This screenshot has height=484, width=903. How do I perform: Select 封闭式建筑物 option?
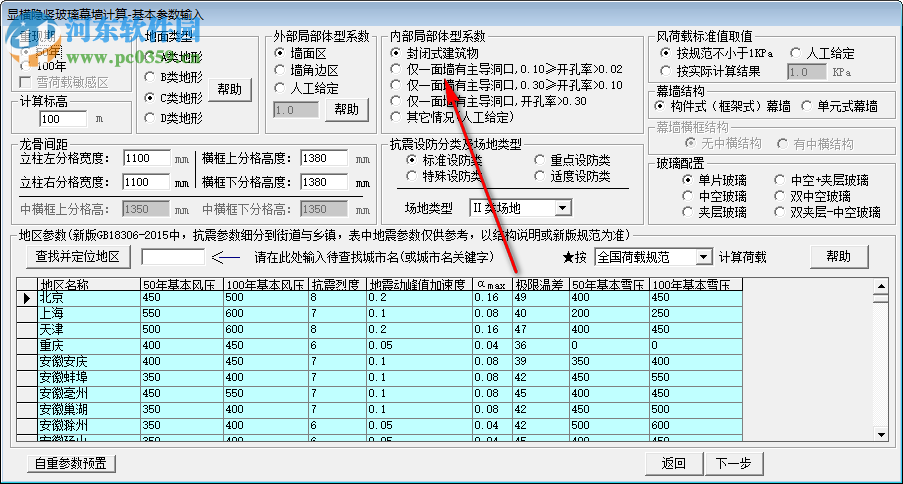pos(435,54)
